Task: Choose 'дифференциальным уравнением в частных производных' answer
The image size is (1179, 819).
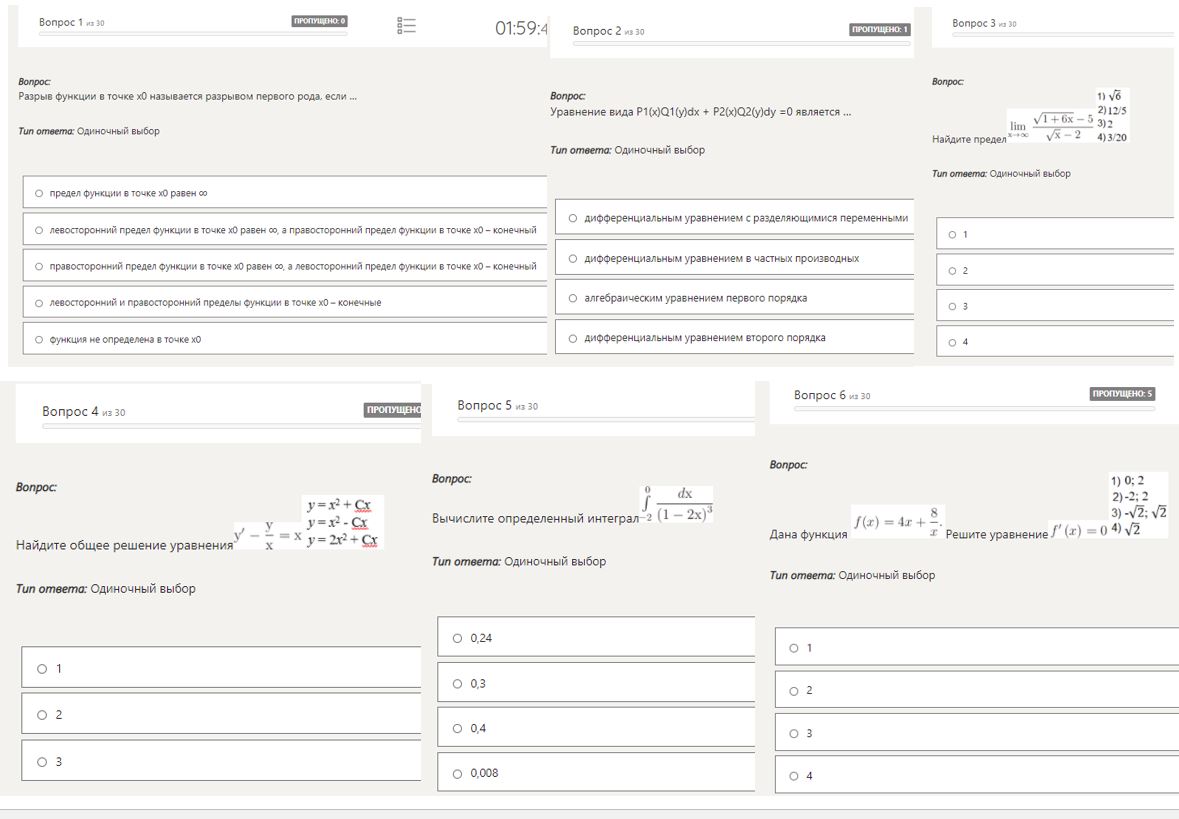Action: point(573,259)
